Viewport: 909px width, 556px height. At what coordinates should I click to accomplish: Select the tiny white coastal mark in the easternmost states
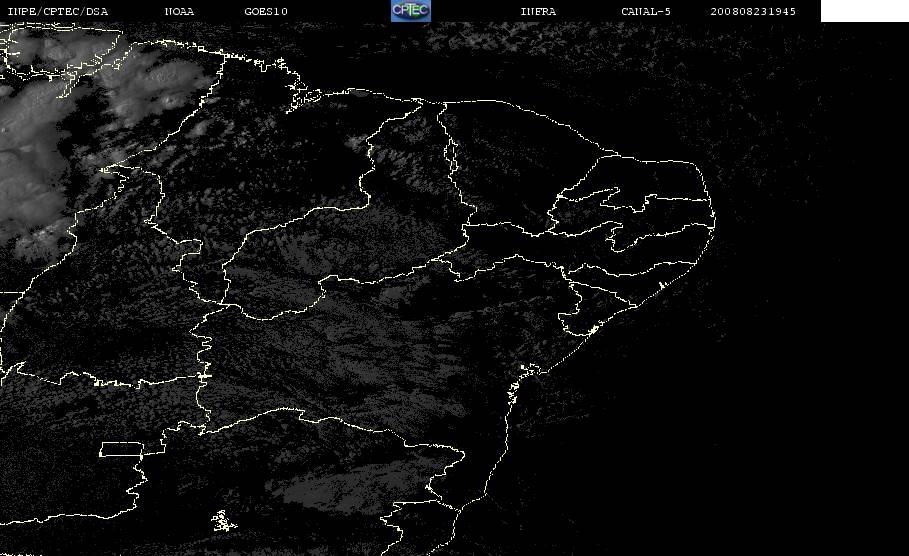[x=661, y=285]
